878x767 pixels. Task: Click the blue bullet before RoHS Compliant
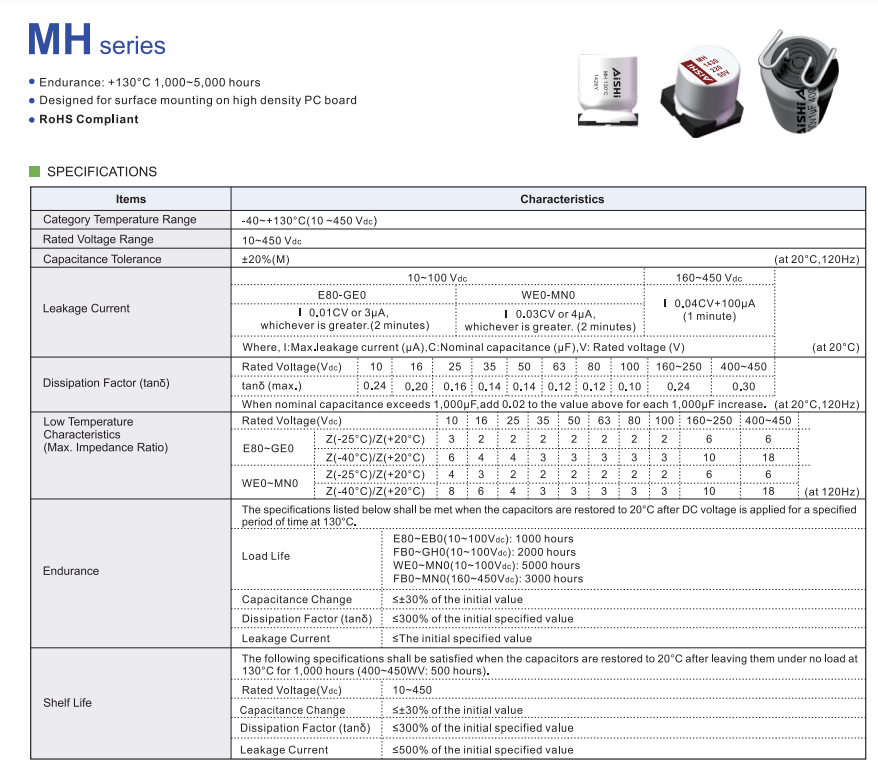pos(32,119)
